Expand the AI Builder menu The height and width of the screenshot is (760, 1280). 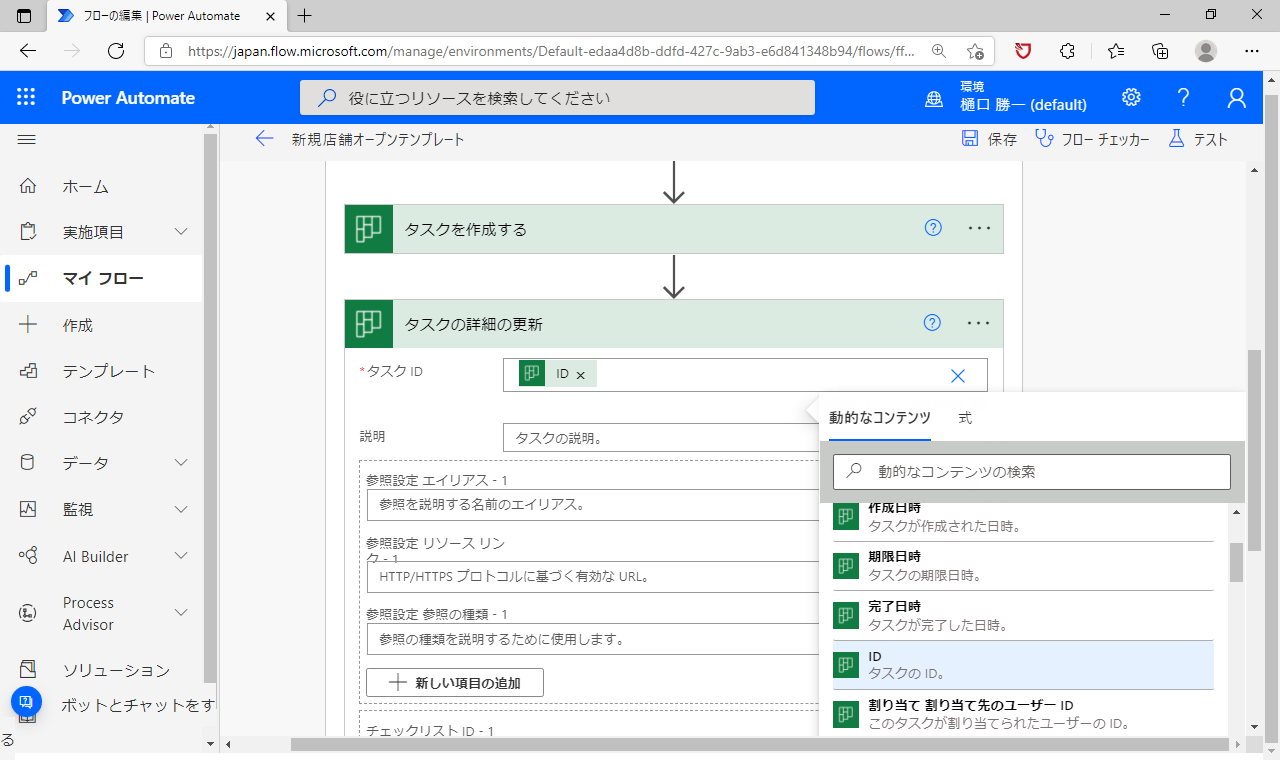point(181,556)
